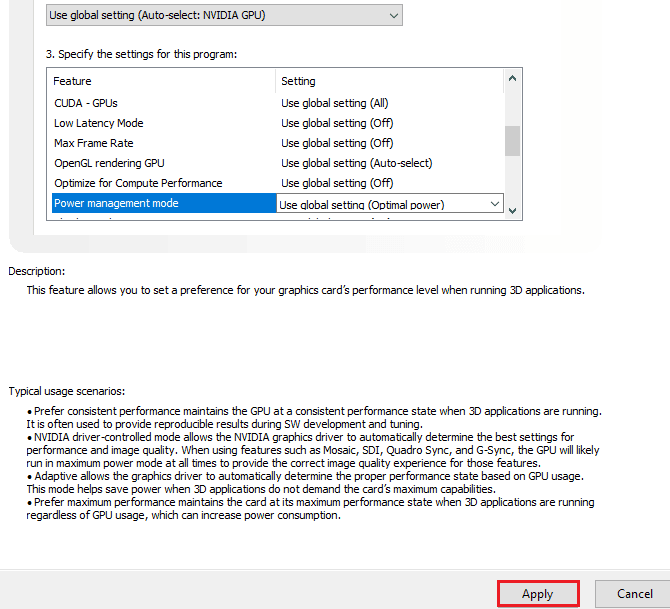The image size is (670, 609).
Task: Click the Feature column header
Action: 164,81
